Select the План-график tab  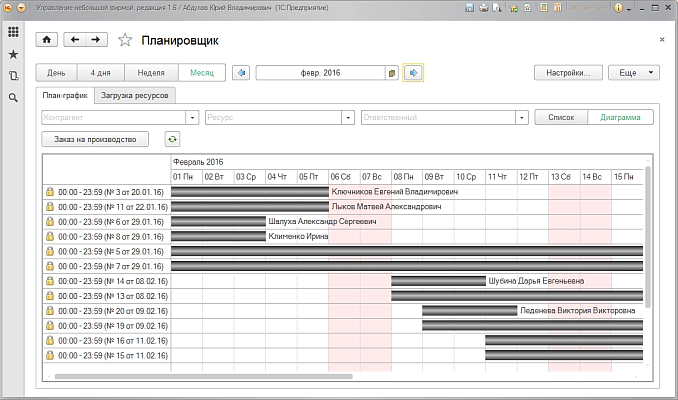[64, 95]
